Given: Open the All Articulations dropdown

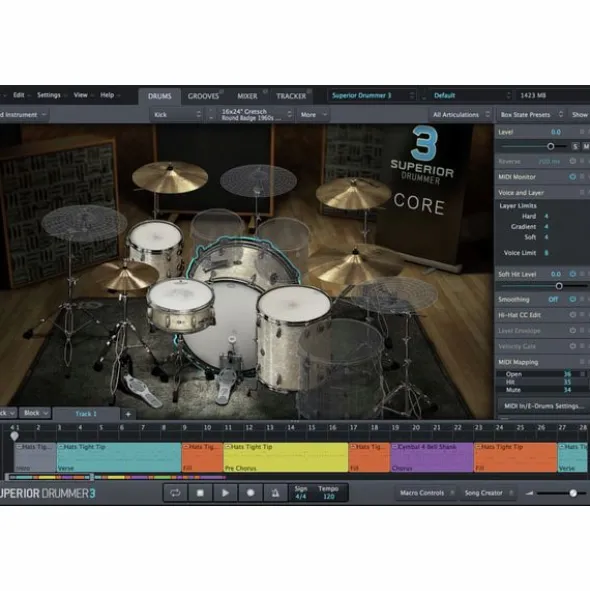Looking at the screenshot, I should click(461, 115).
